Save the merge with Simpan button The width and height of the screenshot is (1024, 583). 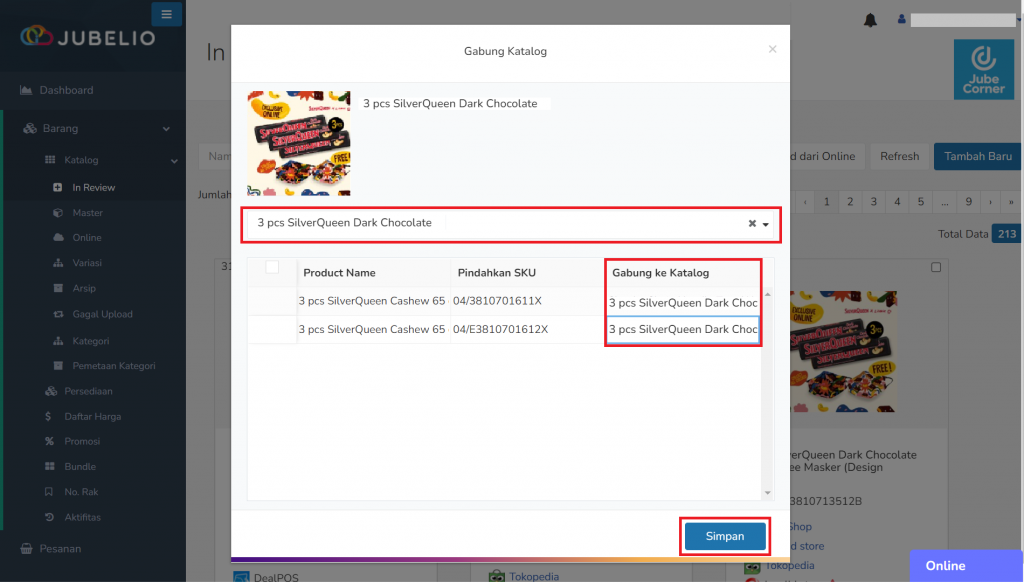pos(725,536)
